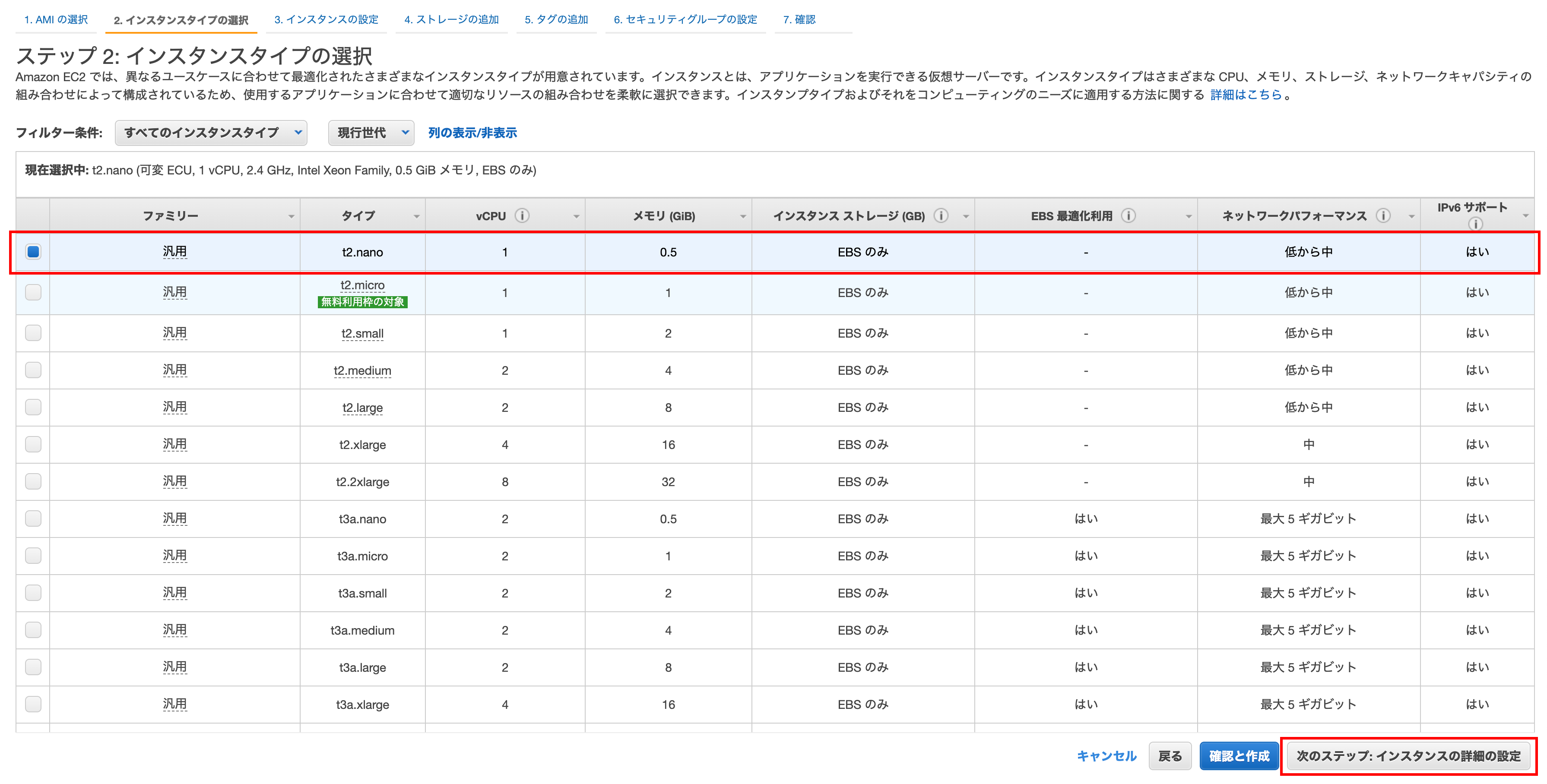
Task: Check the t3a.small row checkbox
Action: point(33,593)
